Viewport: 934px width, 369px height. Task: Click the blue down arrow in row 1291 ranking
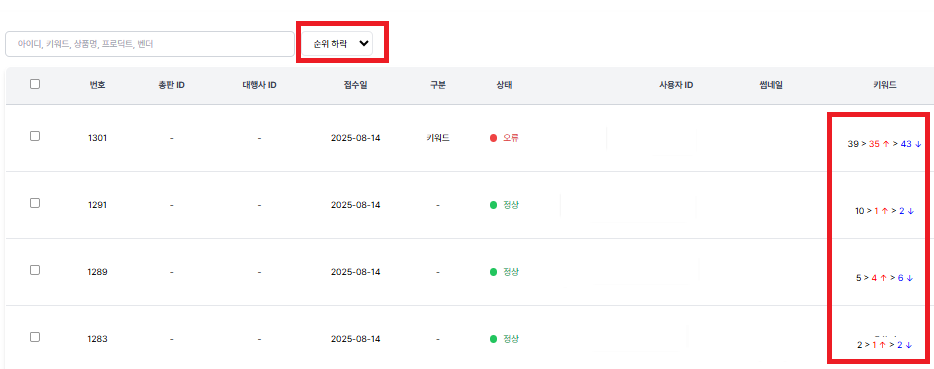coord(910,210)
